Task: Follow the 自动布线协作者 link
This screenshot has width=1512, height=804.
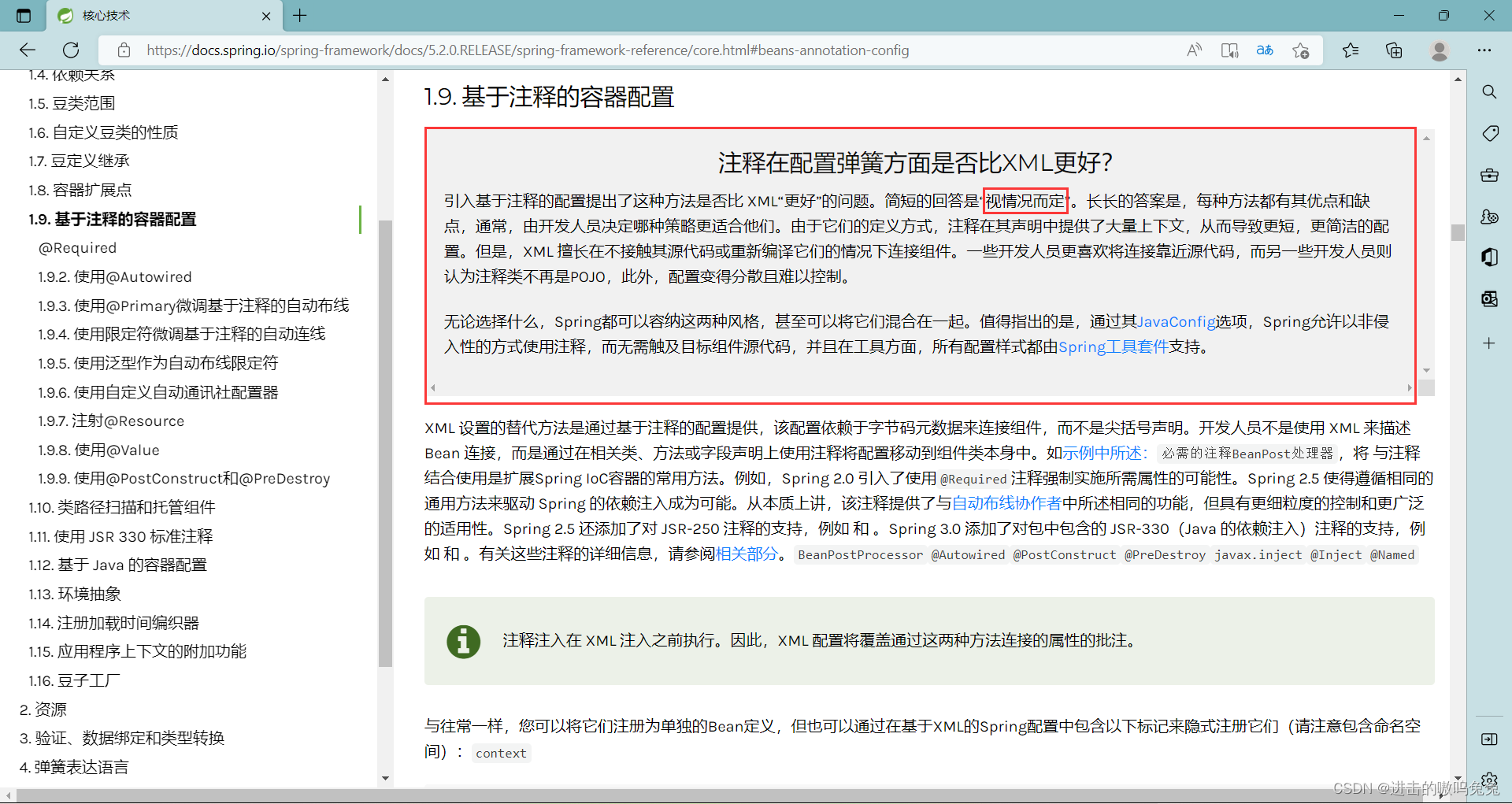Action: tap(1006, 503)
